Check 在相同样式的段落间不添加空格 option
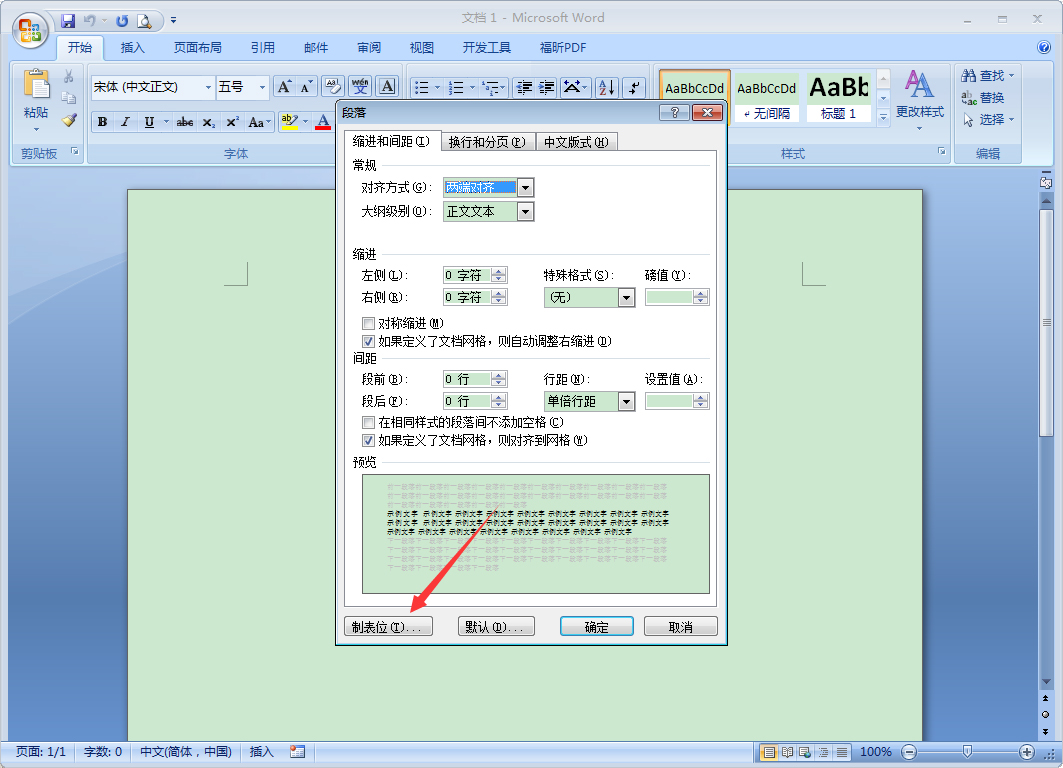The image size is (1063, 768). tap(369, 422)
